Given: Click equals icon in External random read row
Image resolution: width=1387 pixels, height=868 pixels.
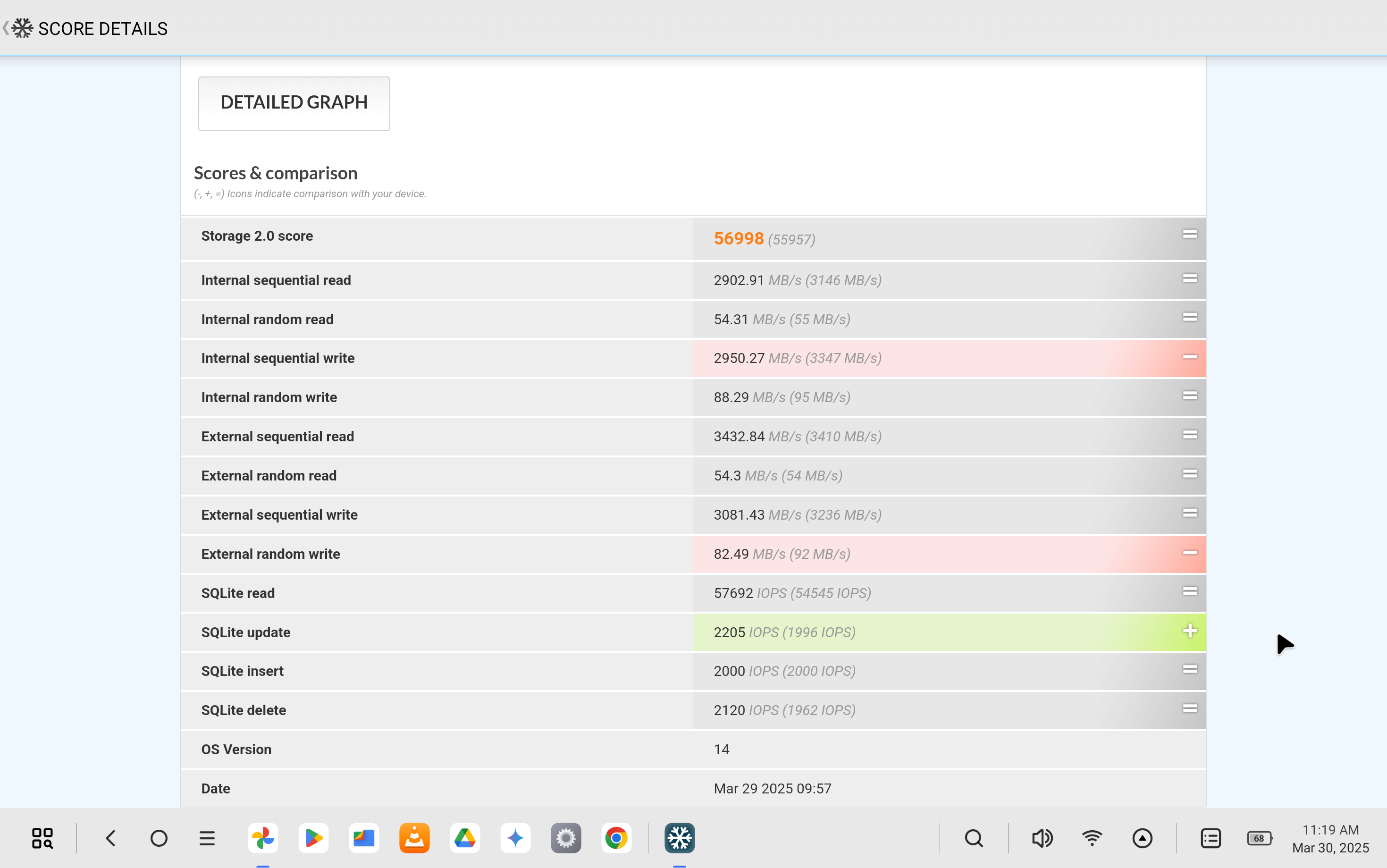Looking at the screenshot, I should pos(1190,473).
